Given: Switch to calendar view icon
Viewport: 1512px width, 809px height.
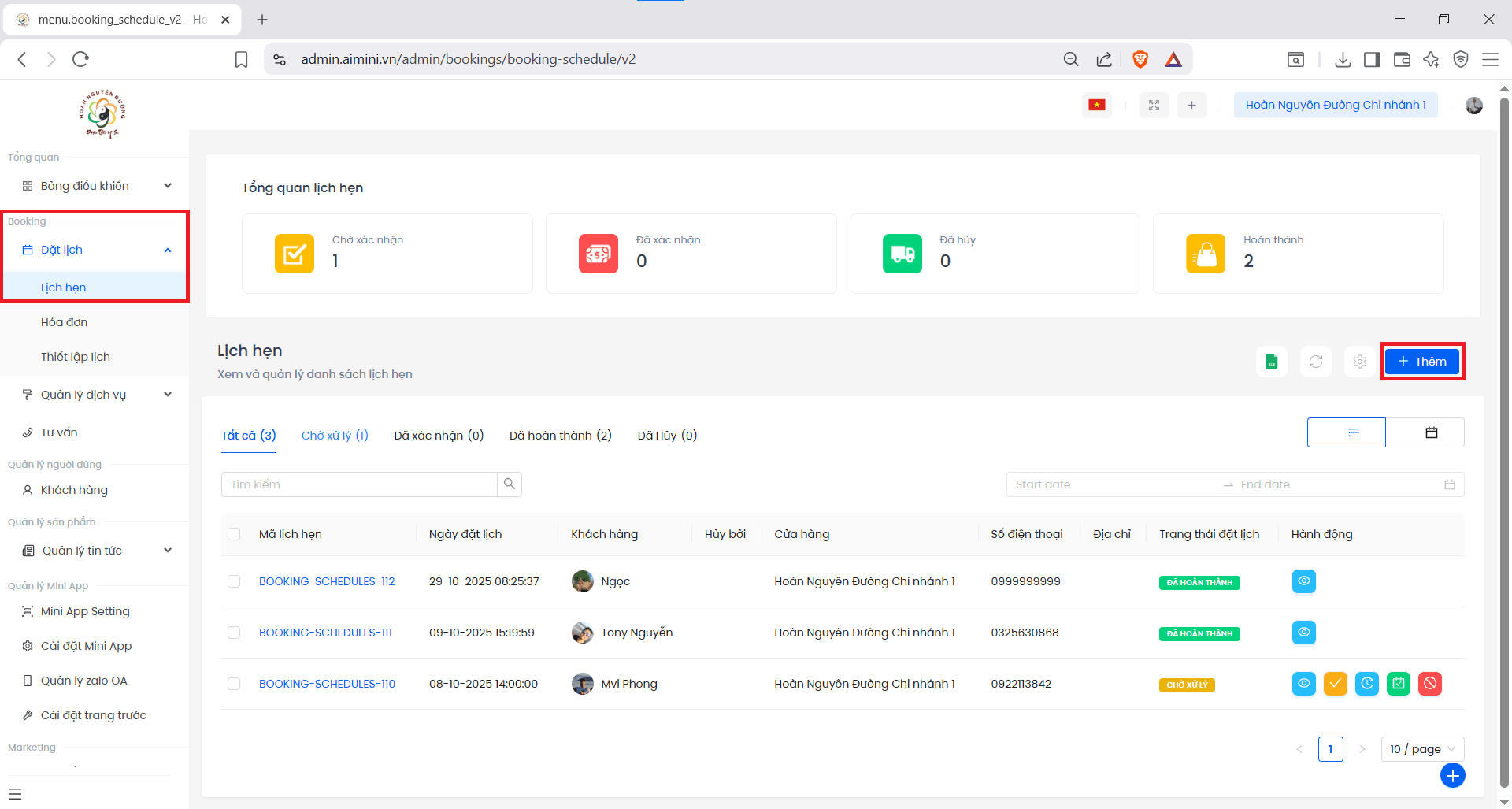Looking at the screenshot, I should [x=1431, y=432].
